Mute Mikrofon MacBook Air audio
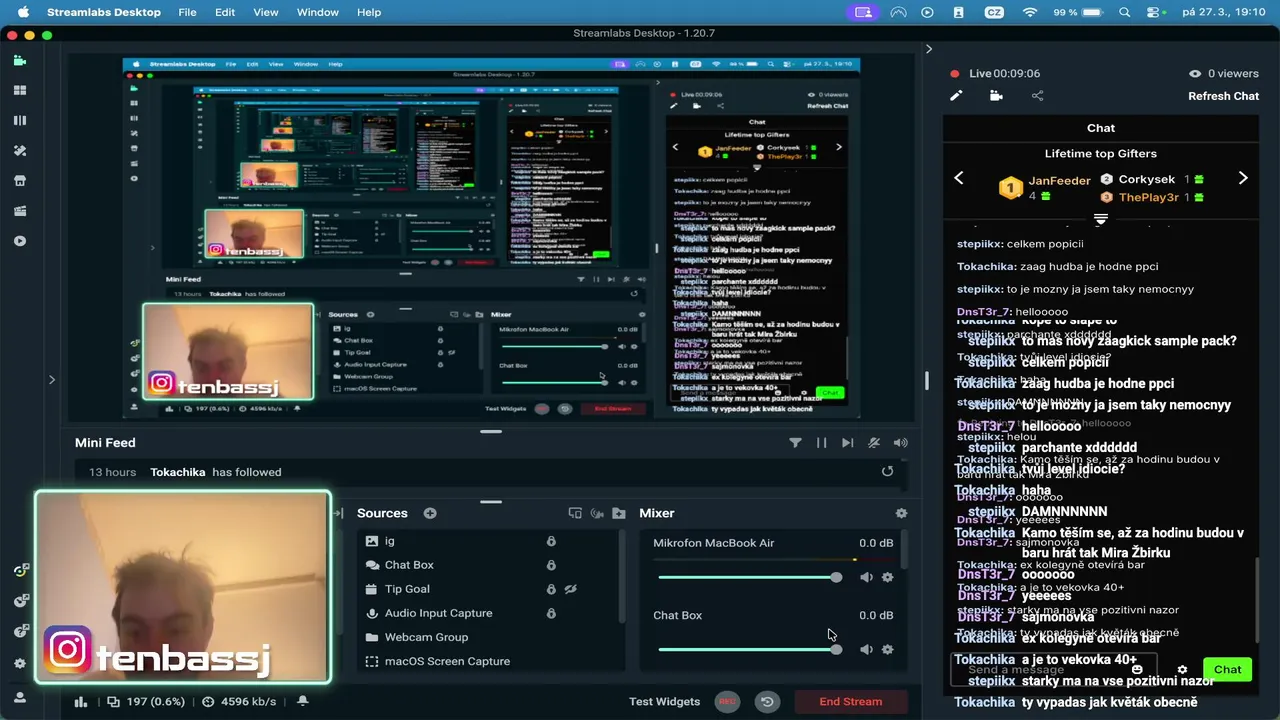The height and width of the screenshot is (720, 1280). tap(866, 577)
